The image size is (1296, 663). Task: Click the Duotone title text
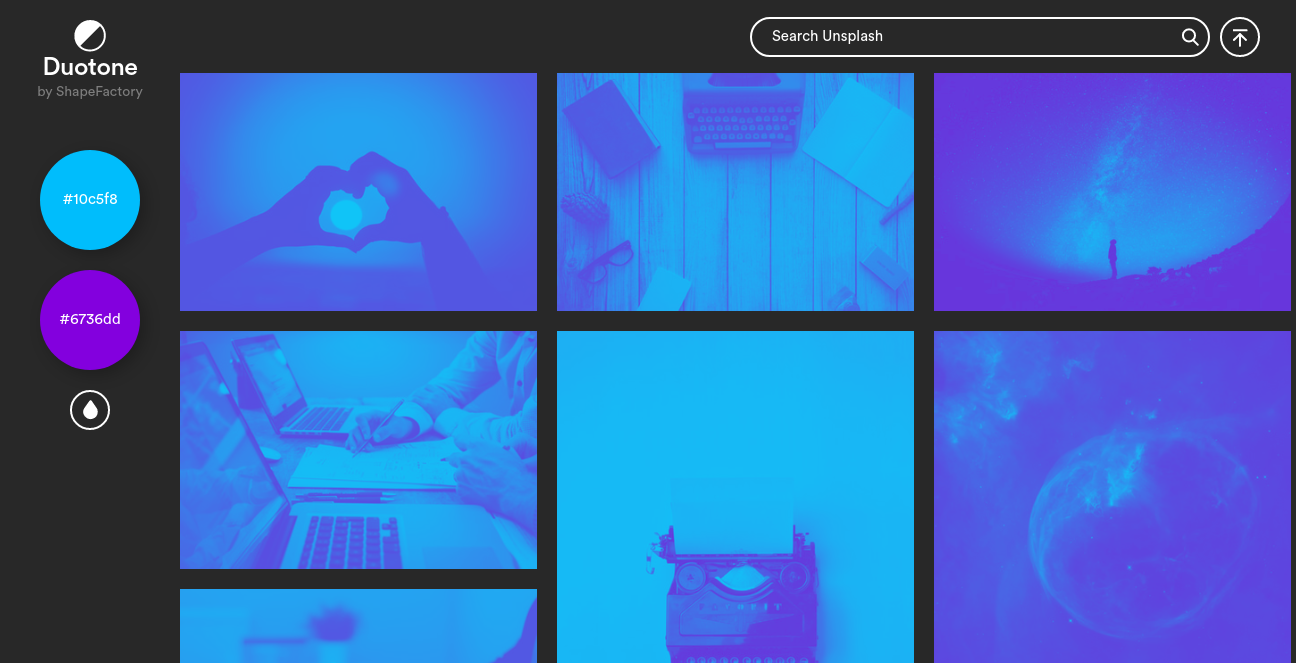coord(90,67)
